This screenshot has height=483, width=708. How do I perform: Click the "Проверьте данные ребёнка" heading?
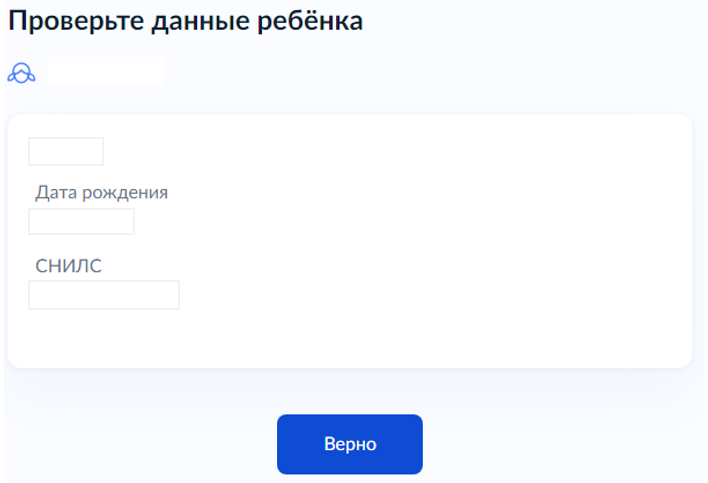click(185, 21)
